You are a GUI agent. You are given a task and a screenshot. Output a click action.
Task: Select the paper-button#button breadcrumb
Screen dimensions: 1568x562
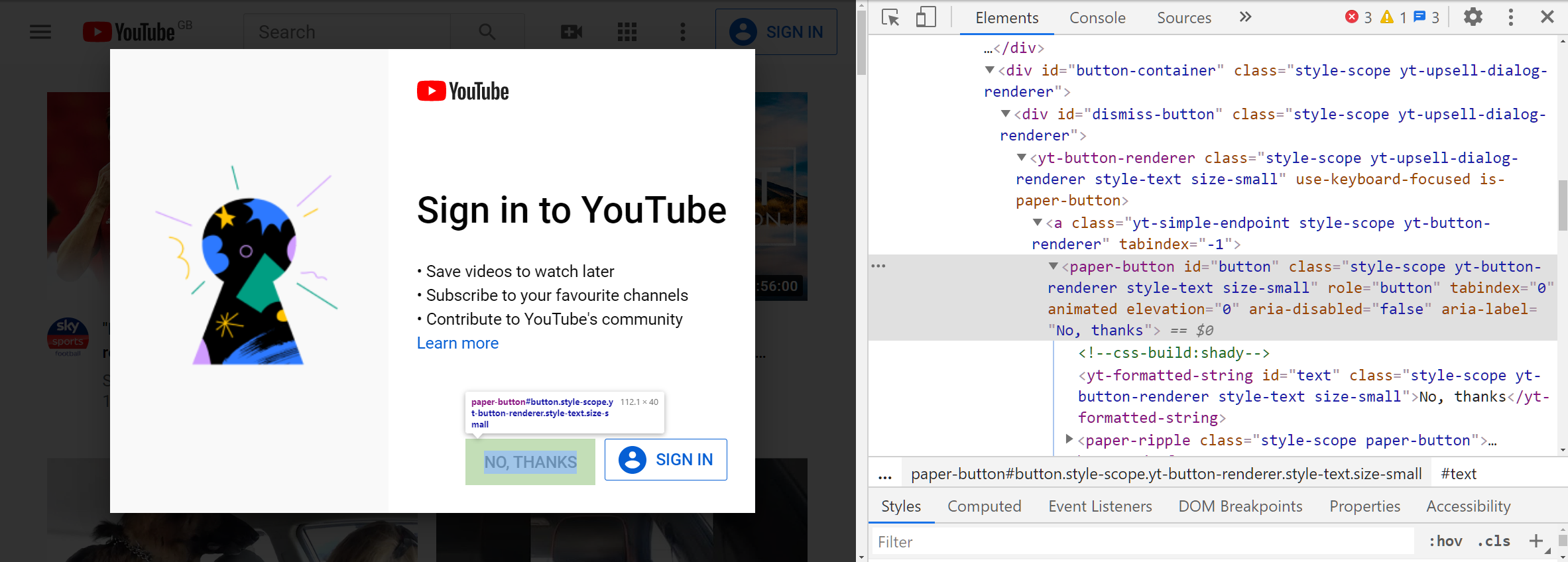(1166, 474)
